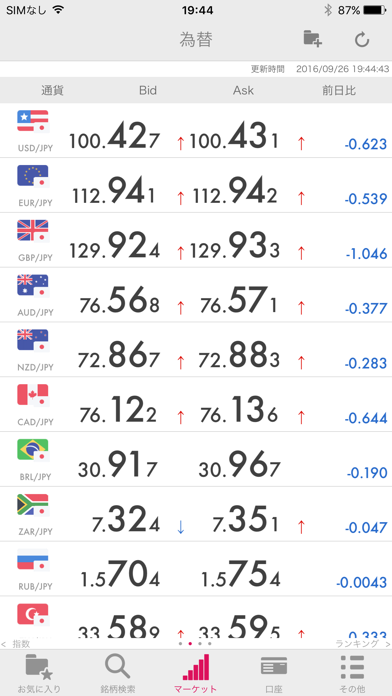This screenshot has height=696, width=392.
Task: Tap the page indicator dots
Action: (195, 643)
